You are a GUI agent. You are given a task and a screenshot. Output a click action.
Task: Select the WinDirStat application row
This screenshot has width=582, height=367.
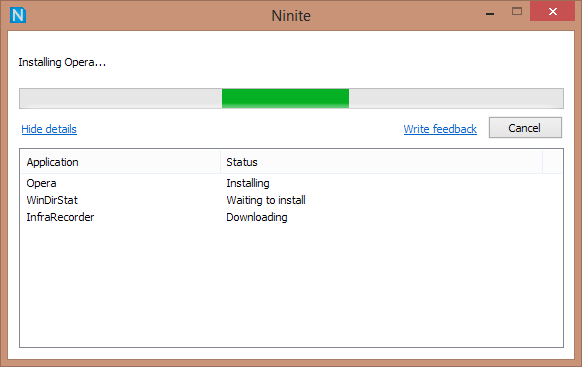point(291,200)
